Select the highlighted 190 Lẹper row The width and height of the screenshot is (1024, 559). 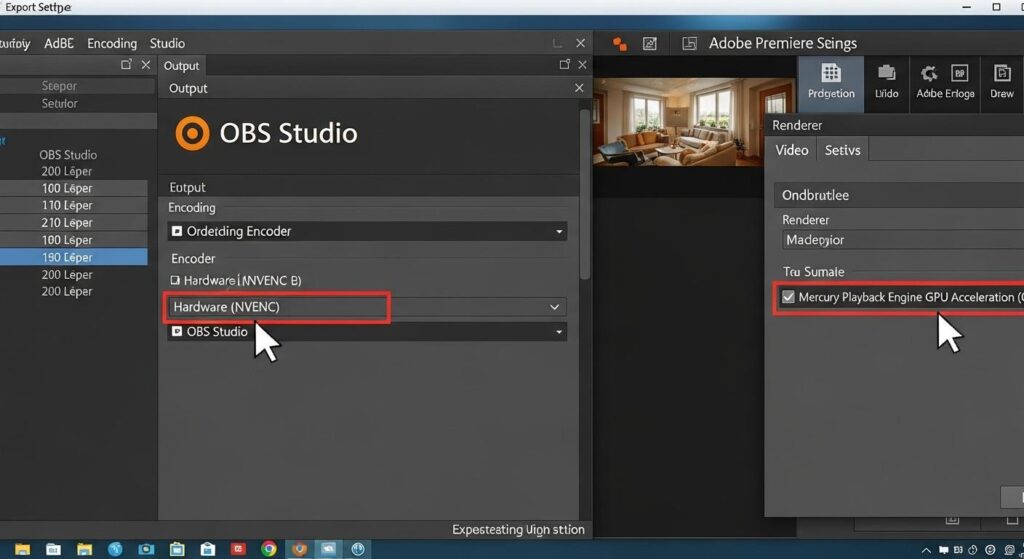click(x=73, y=257)
